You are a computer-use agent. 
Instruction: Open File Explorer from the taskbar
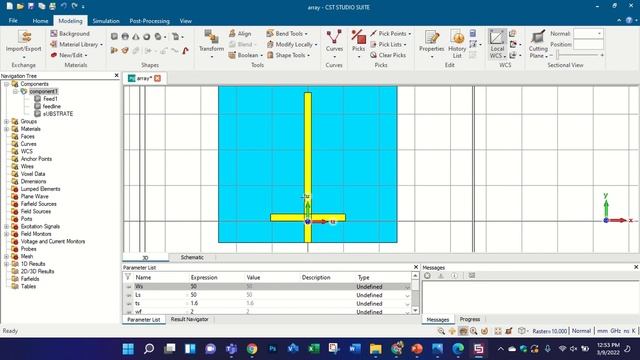(376, 349)
